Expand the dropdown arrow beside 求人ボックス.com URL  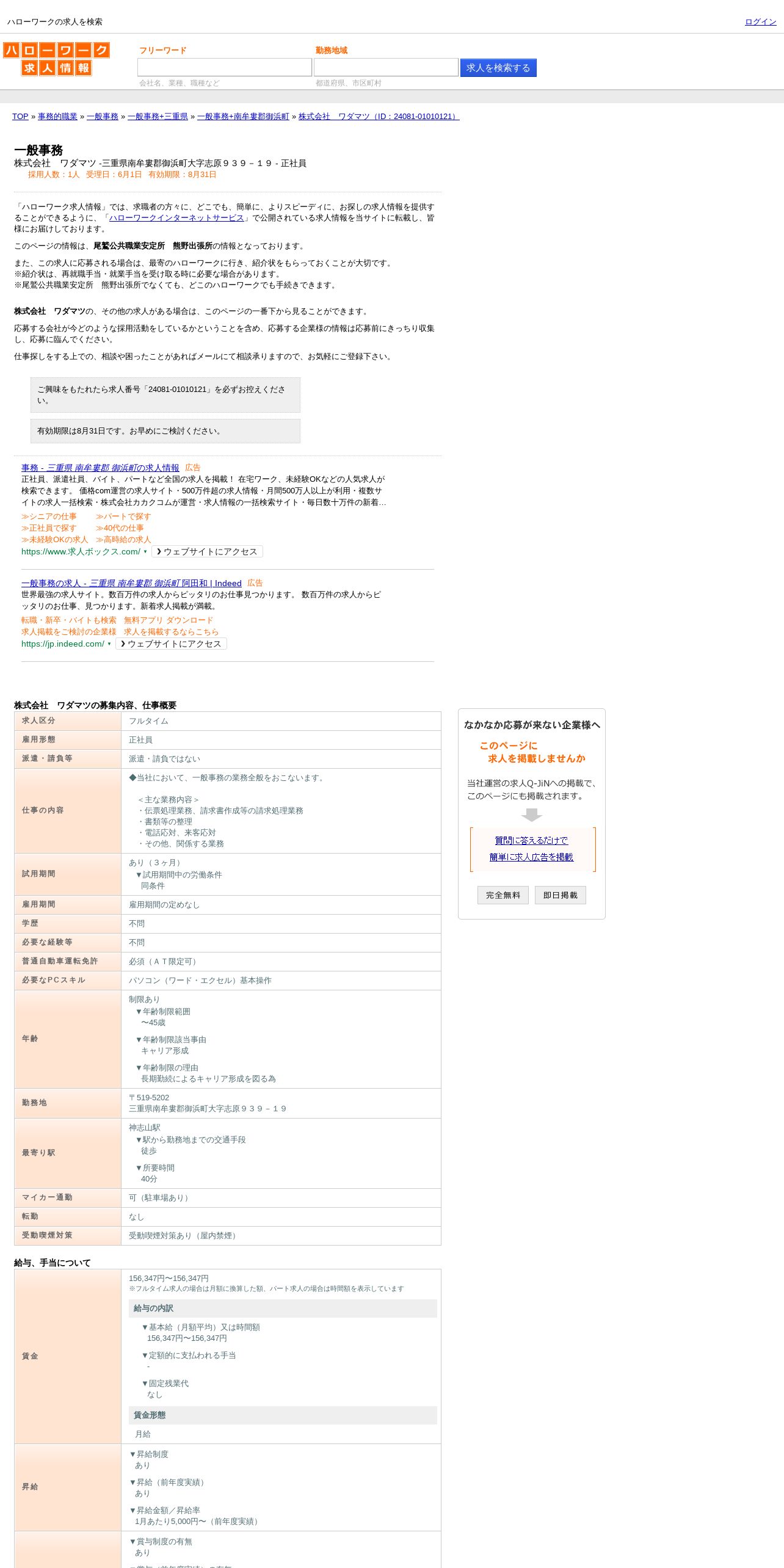145,551
